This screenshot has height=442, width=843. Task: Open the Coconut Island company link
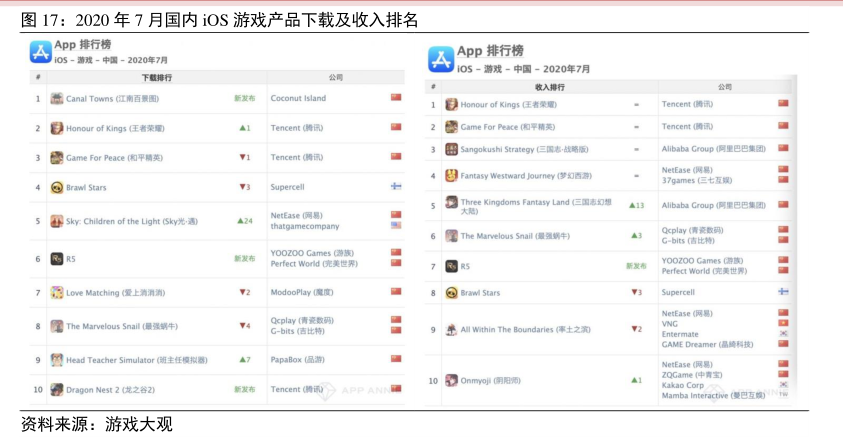(298, 99)
